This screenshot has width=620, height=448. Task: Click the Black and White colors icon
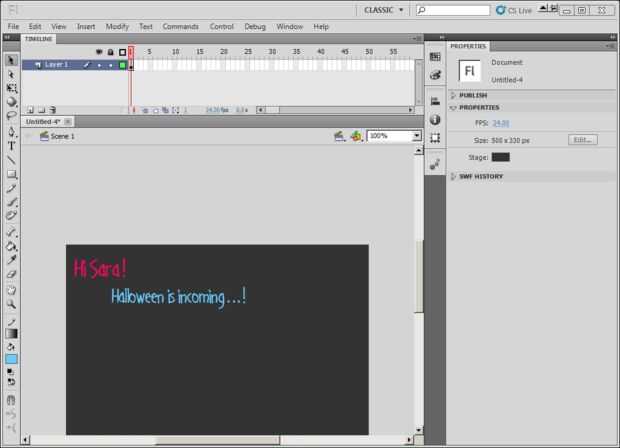(11, 372)
